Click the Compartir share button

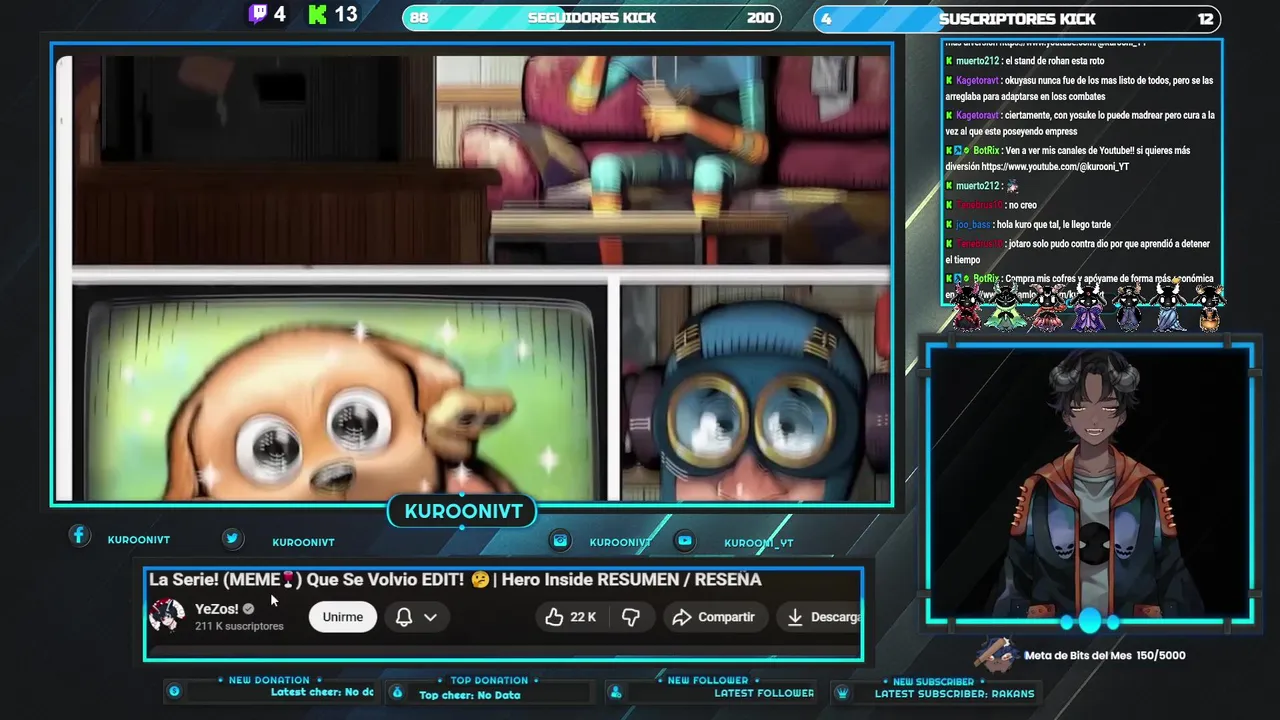pyautogui.click(x=714, y=617)
